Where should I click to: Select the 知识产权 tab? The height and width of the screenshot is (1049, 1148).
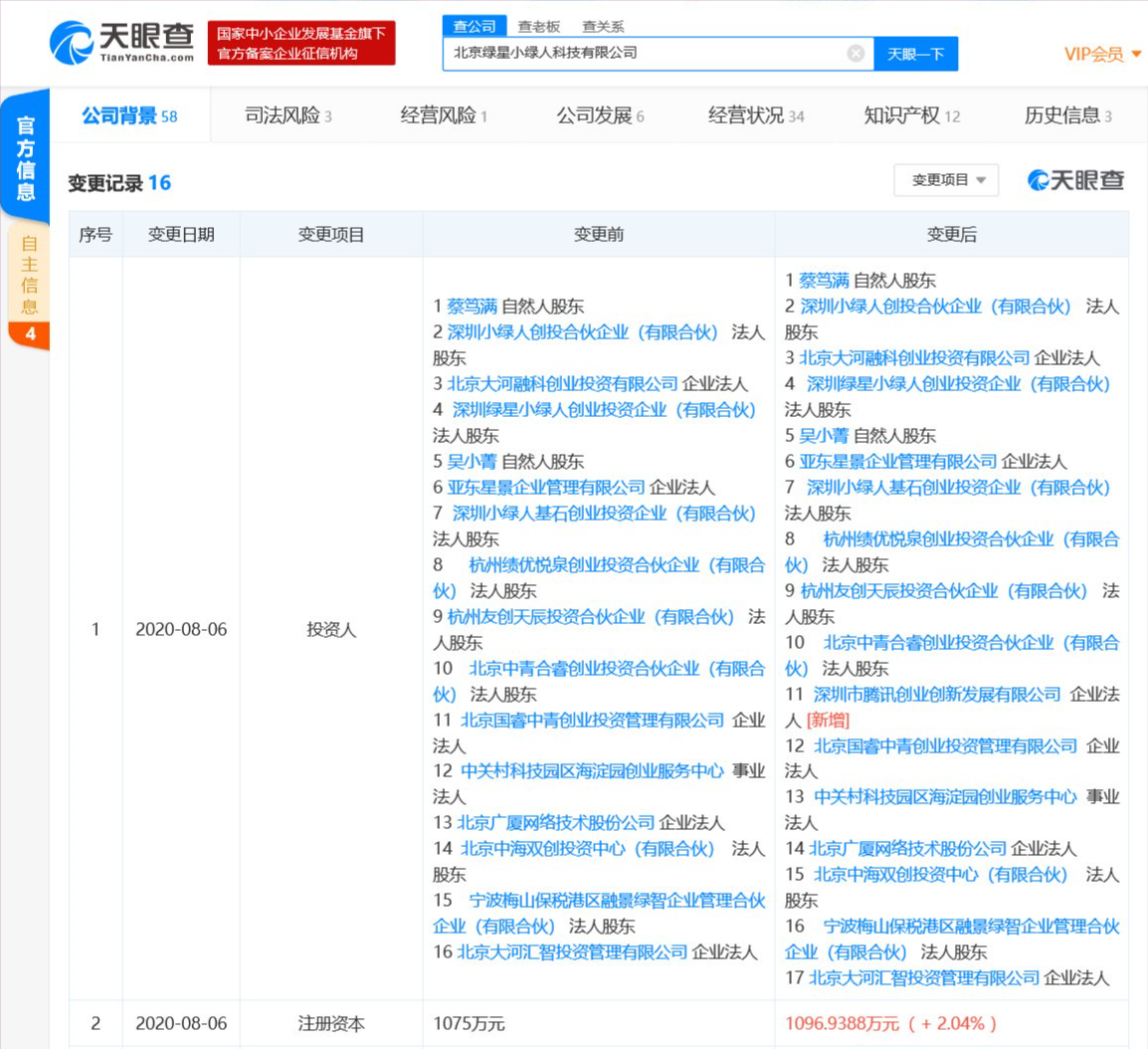pos(911,116)
